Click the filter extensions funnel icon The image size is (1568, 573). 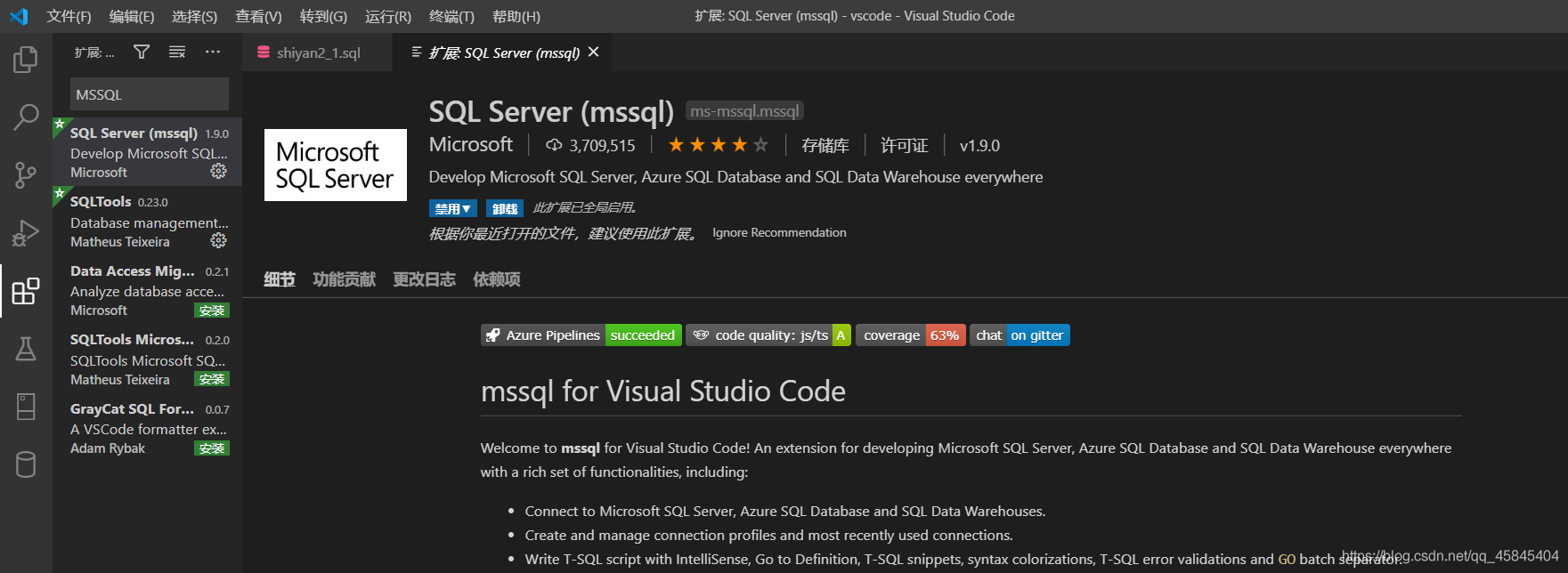coord(142,52)
